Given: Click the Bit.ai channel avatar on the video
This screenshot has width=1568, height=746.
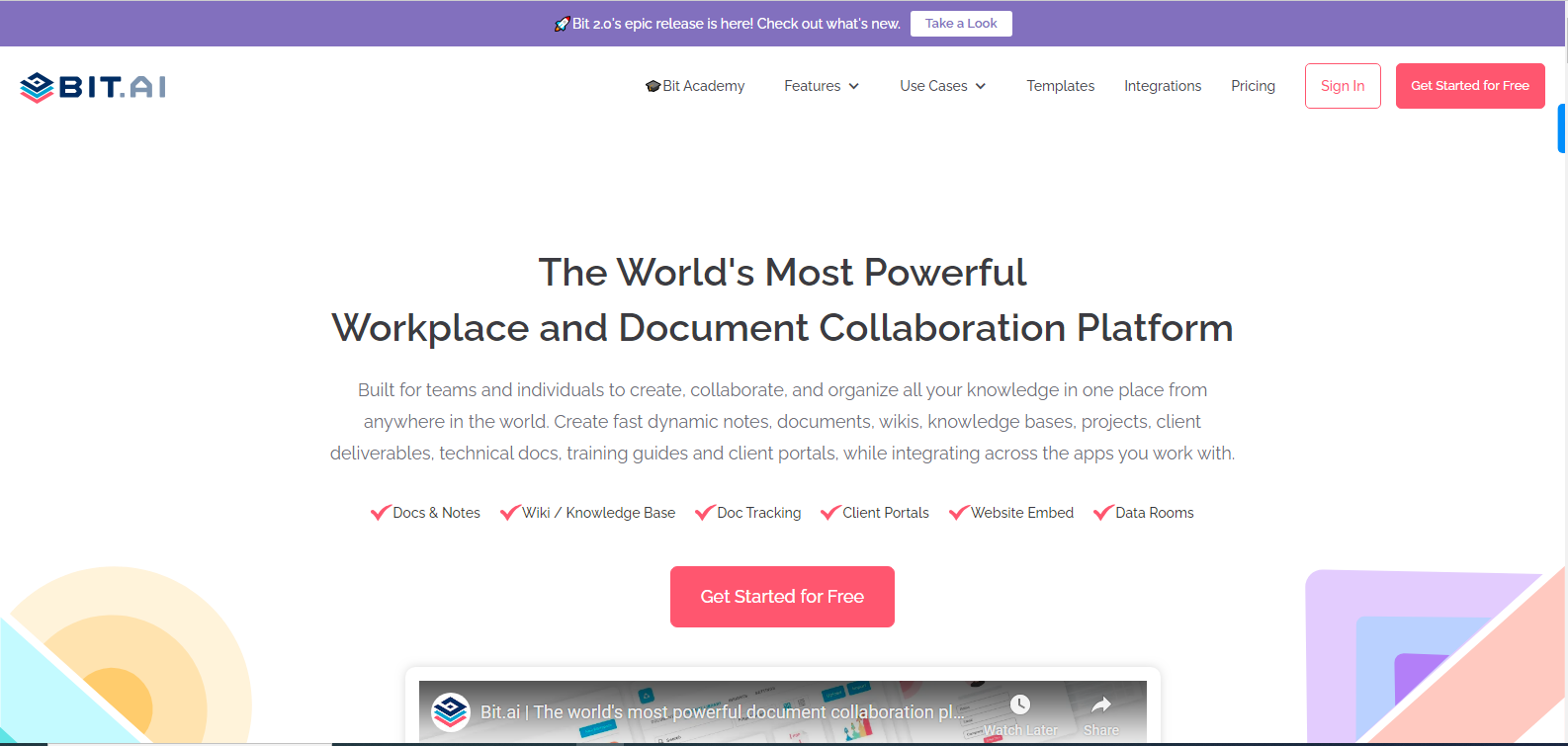Looking at the screenshot, I should (451, 711).
